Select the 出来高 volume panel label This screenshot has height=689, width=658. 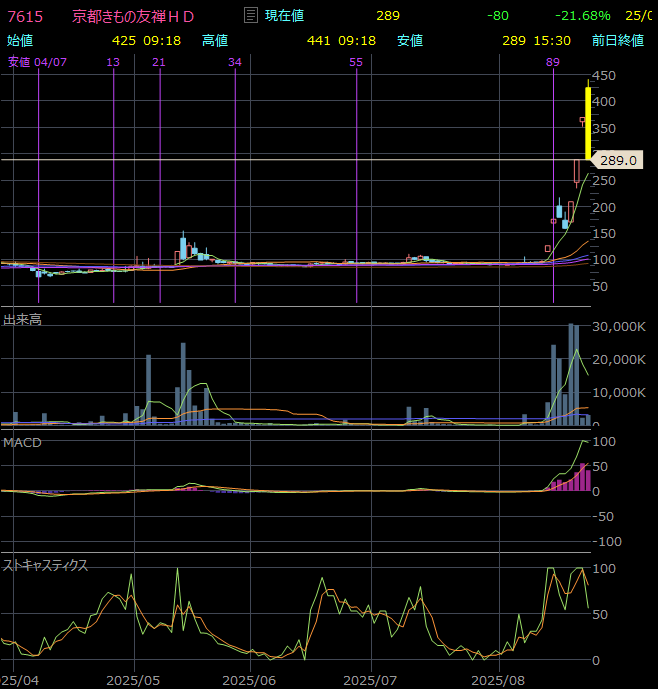click(x=22, y=320)
